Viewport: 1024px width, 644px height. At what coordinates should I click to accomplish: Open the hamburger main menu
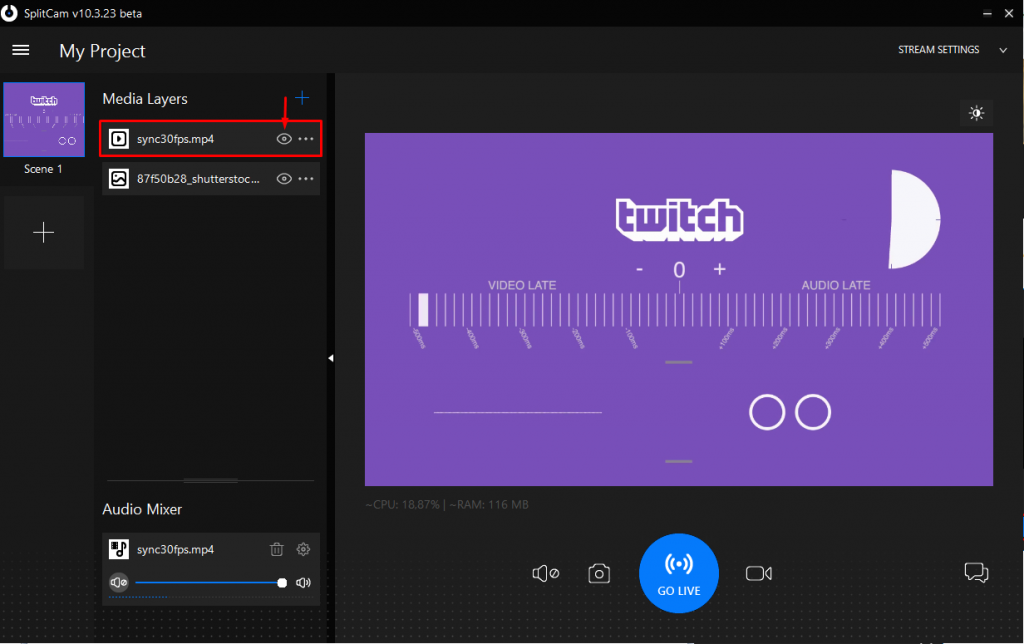[x=21, y=50]
